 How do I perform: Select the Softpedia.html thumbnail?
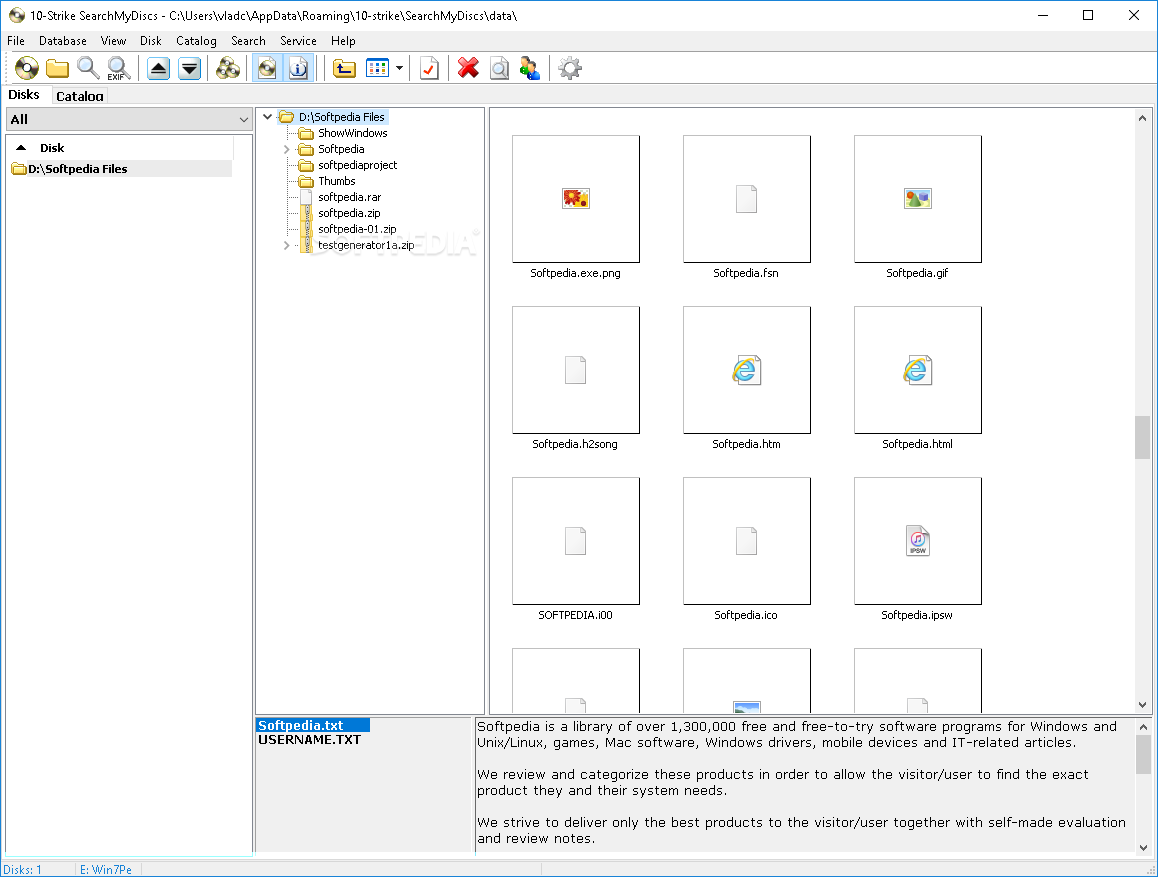[918, 370]
